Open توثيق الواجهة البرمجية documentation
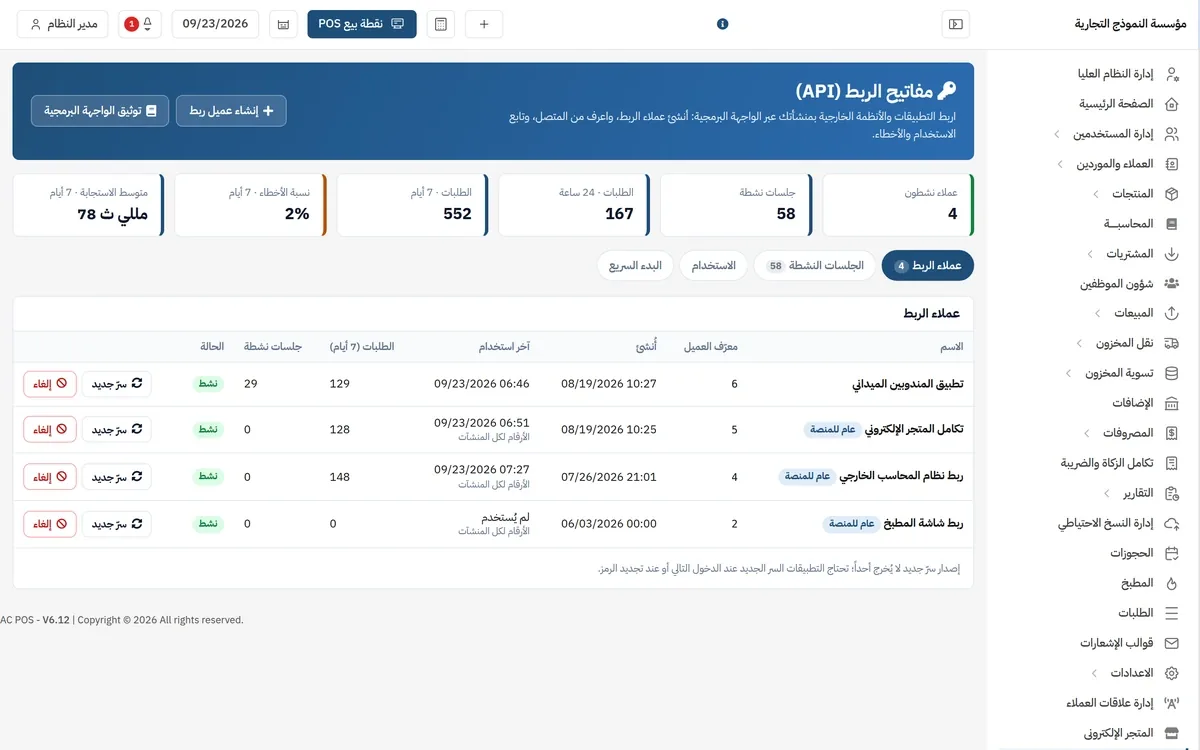The image size is (1200, 750). tap(99, 111)
